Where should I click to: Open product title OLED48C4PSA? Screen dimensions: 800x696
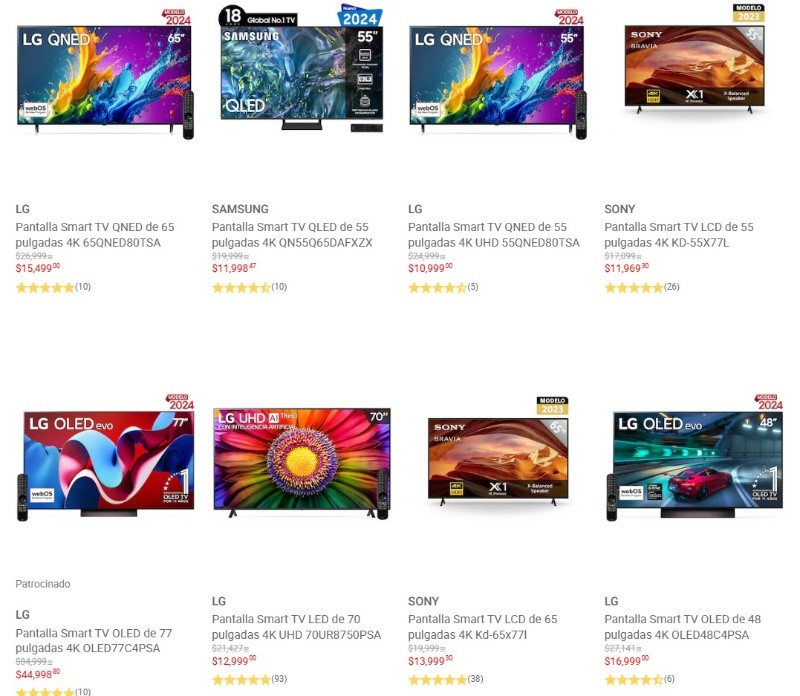(683, 627)
